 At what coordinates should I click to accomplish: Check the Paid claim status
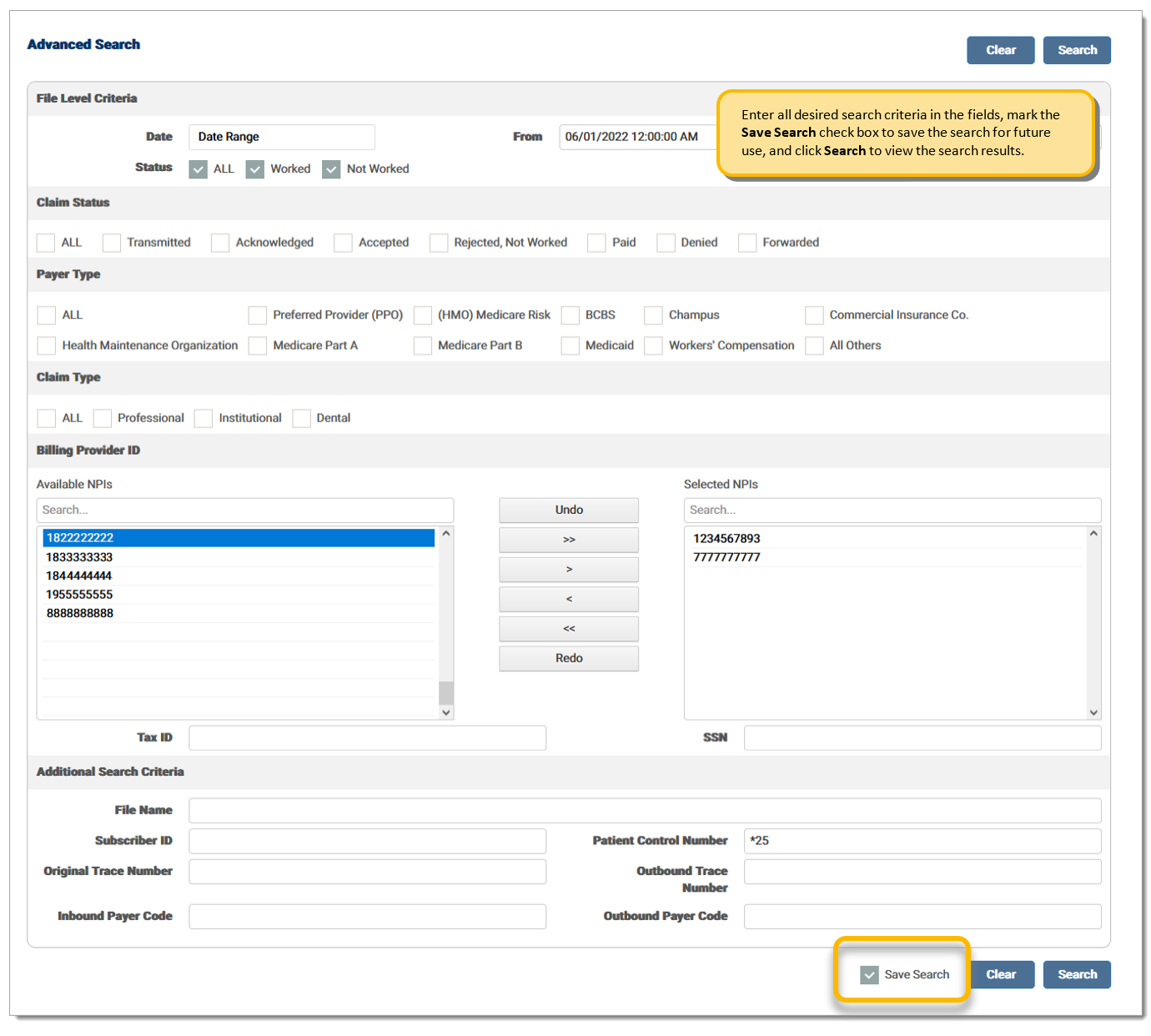click(x=596, y=243)
